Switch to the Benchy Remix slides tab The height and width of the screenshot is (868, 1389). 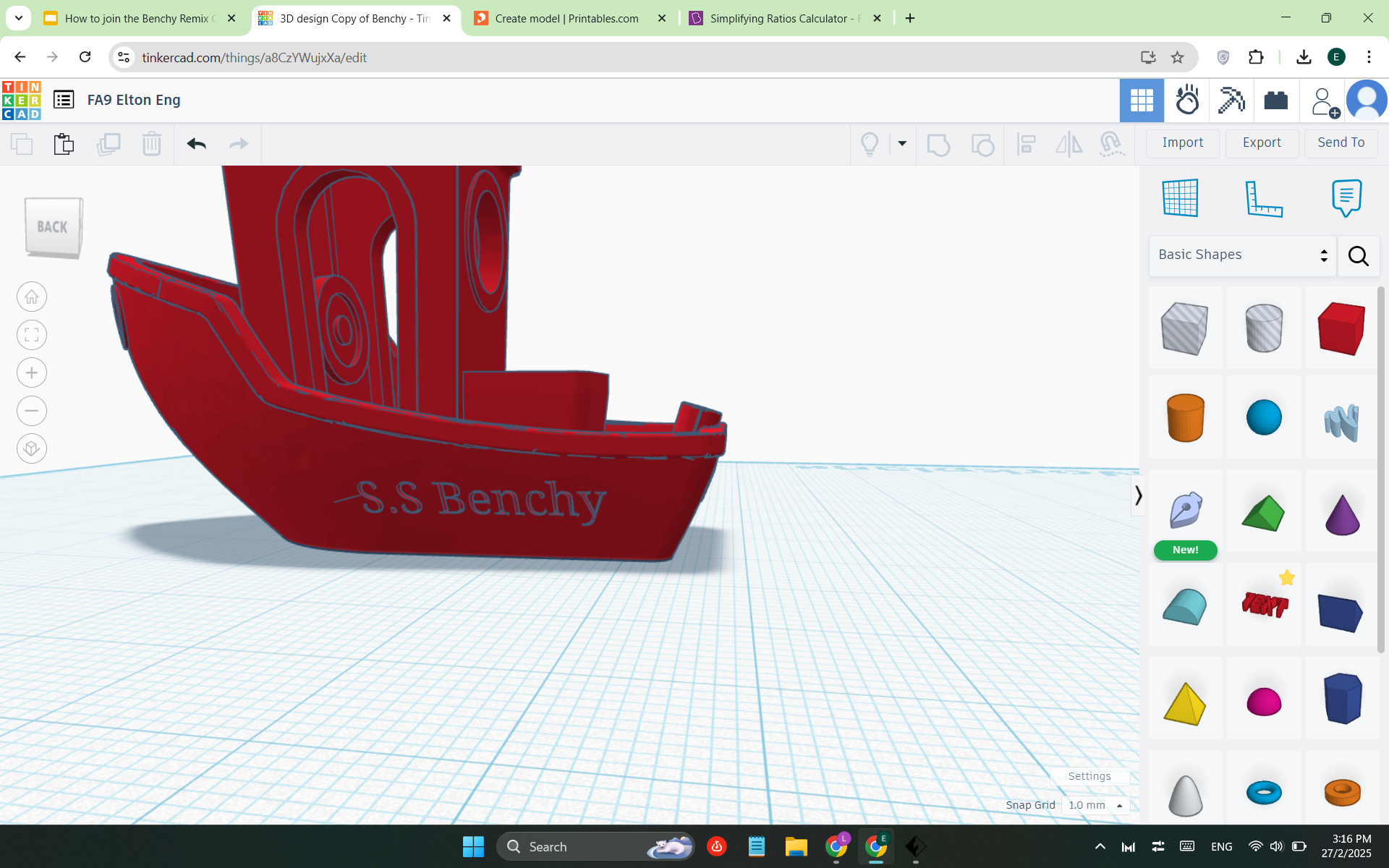(x=141, y=19)
